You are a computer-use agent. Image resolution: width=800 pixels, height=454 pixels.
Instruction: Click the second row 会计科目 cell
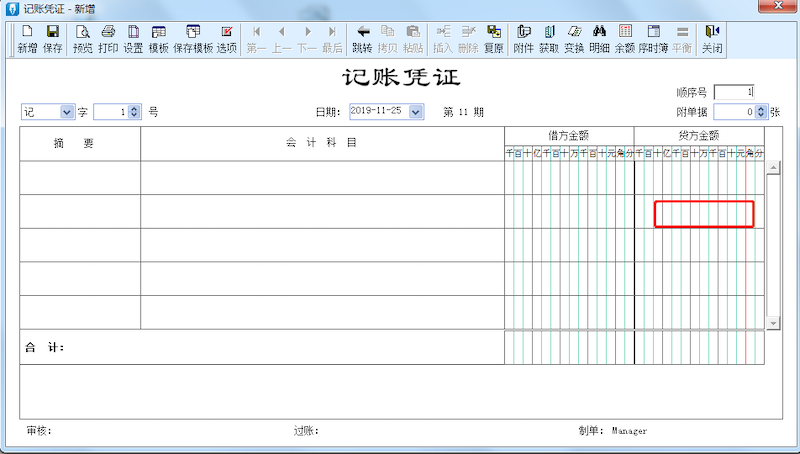click(322, 211)
